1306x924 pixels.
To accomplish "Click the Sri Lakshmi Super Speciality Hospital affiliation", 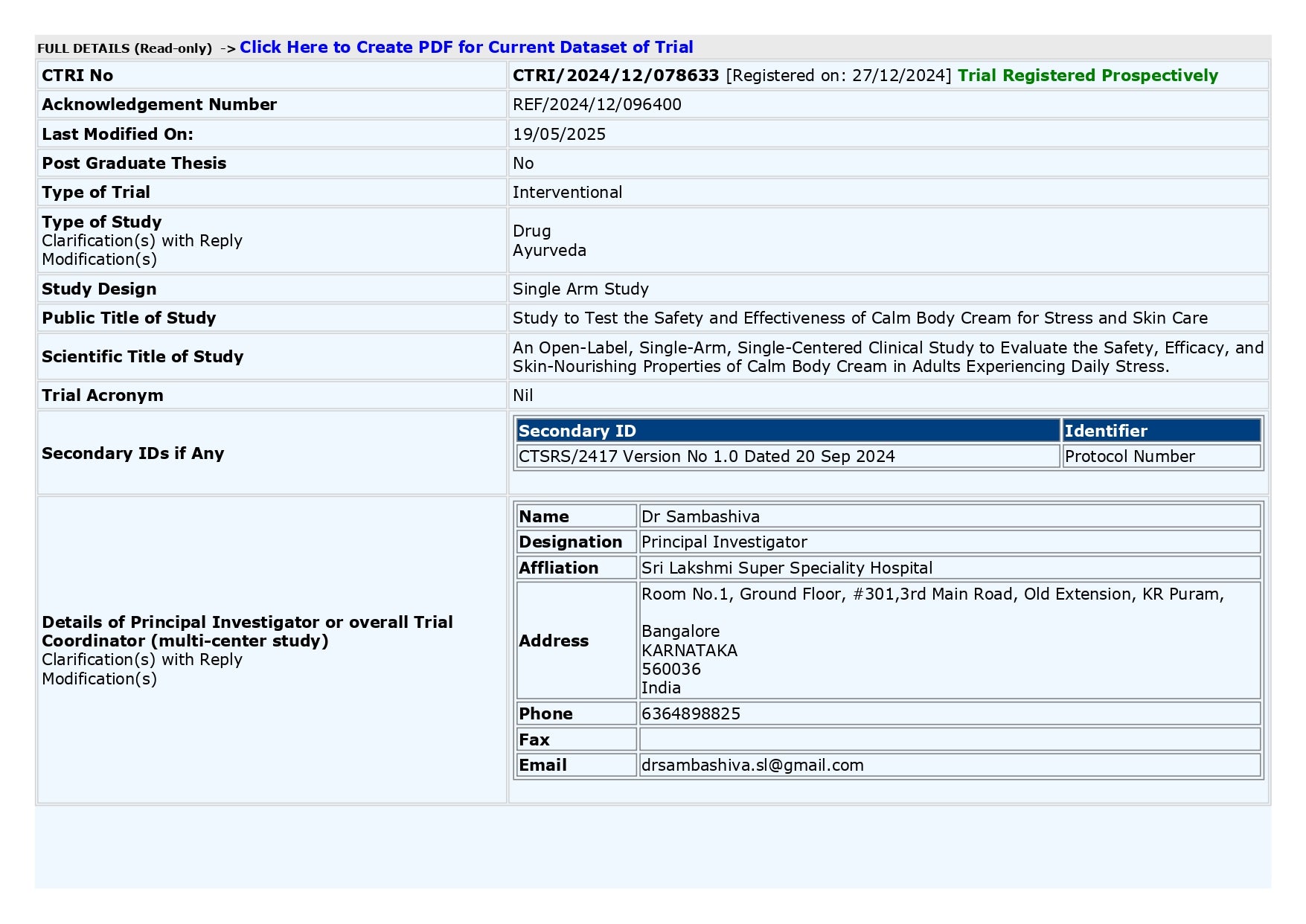I will (787, 568).
